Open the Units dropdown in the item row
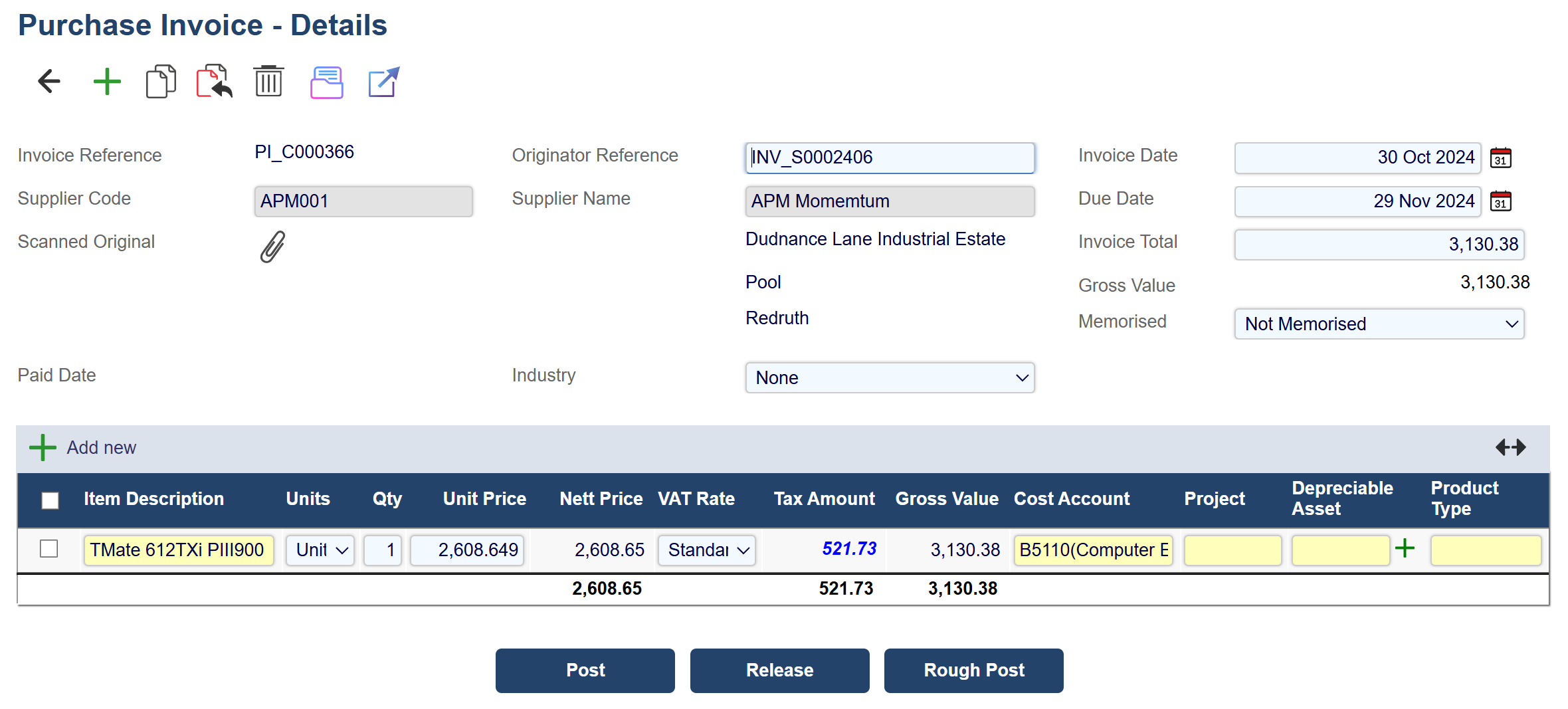This screenshot has height=709, width=1568. tap(320, 550)
